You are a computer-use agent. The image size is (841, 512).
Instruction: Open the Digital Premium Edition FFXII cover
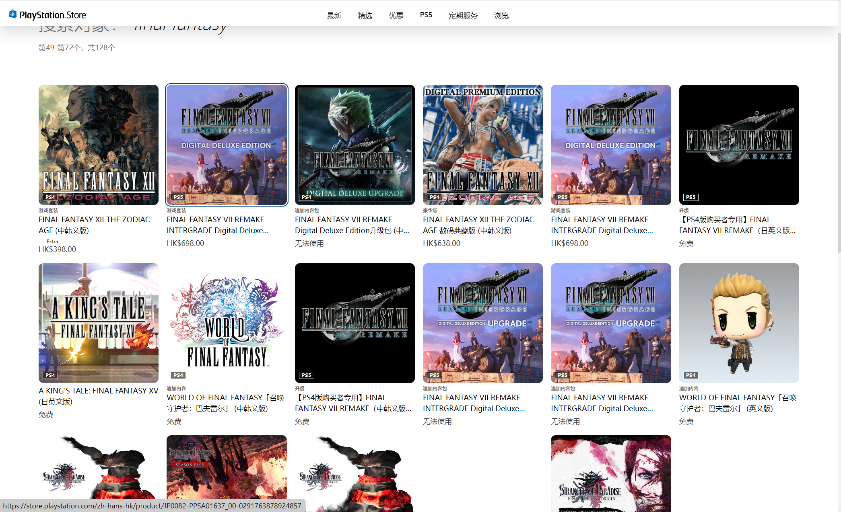pos(483,145)
